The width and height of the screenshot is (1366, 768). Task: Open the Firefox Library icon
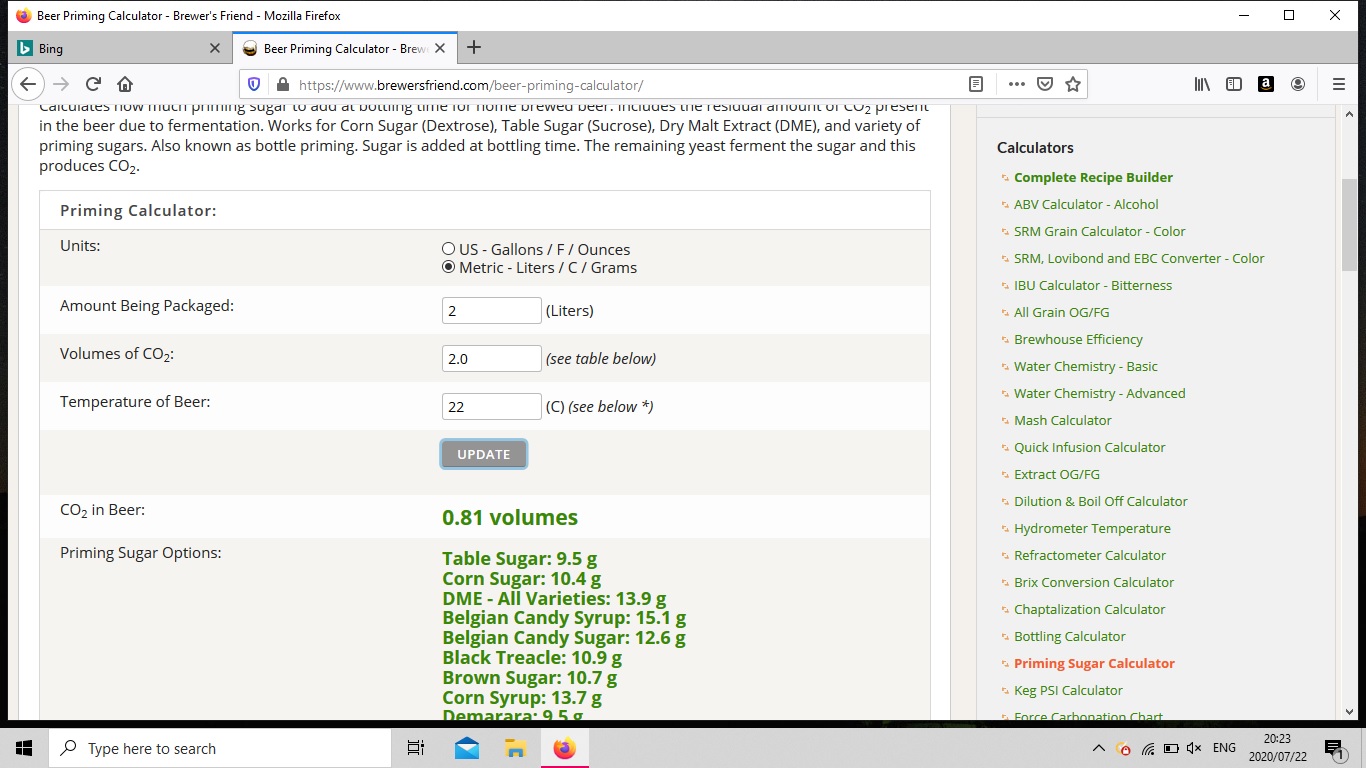point(1202,85)
